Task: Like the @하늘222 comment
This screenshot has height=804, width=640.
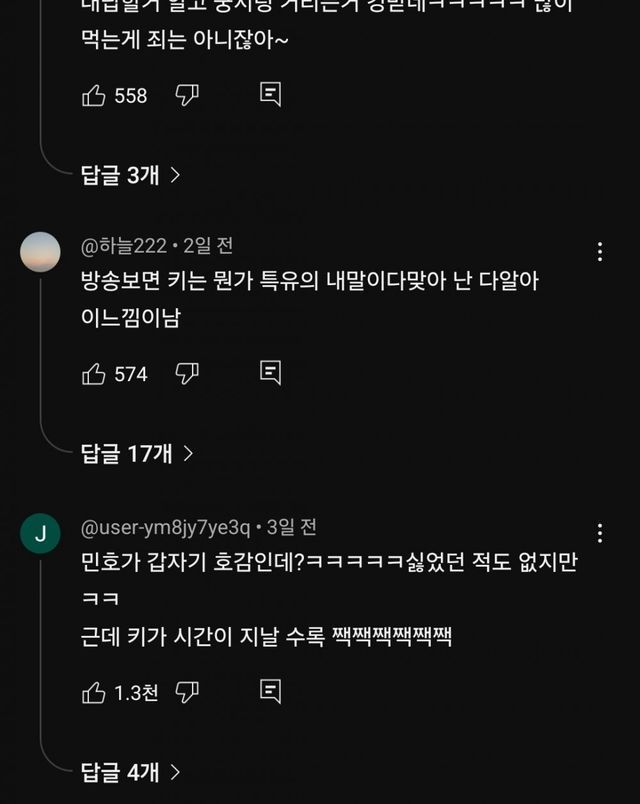Action: [94, 374]
